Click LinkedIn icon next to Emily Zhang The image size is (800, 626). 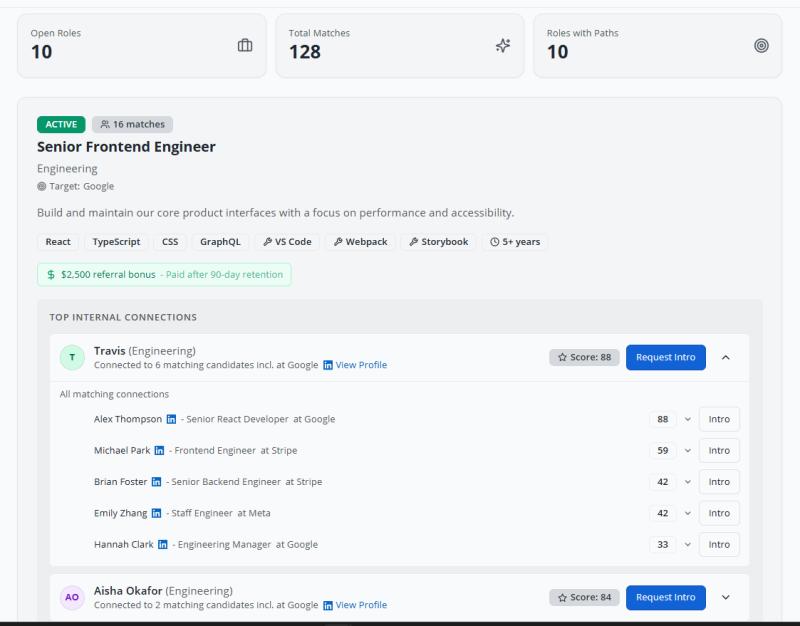(x=156, y=513)
